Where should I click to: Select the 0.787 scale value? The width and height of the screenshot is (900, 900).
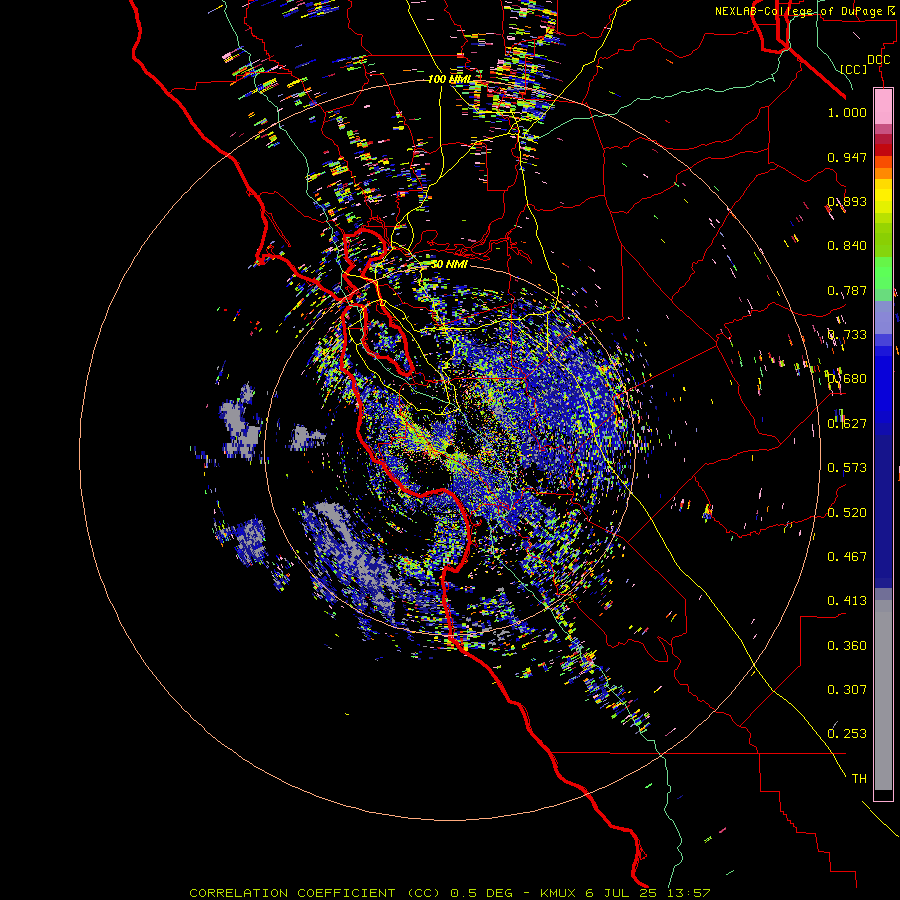[847, 290]
